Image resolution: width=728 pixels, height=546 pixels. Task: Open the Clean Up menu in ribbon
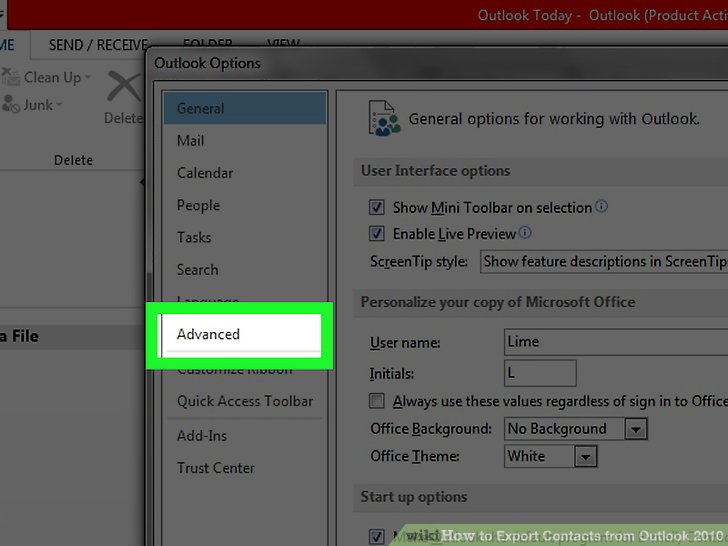click(46, 78)
